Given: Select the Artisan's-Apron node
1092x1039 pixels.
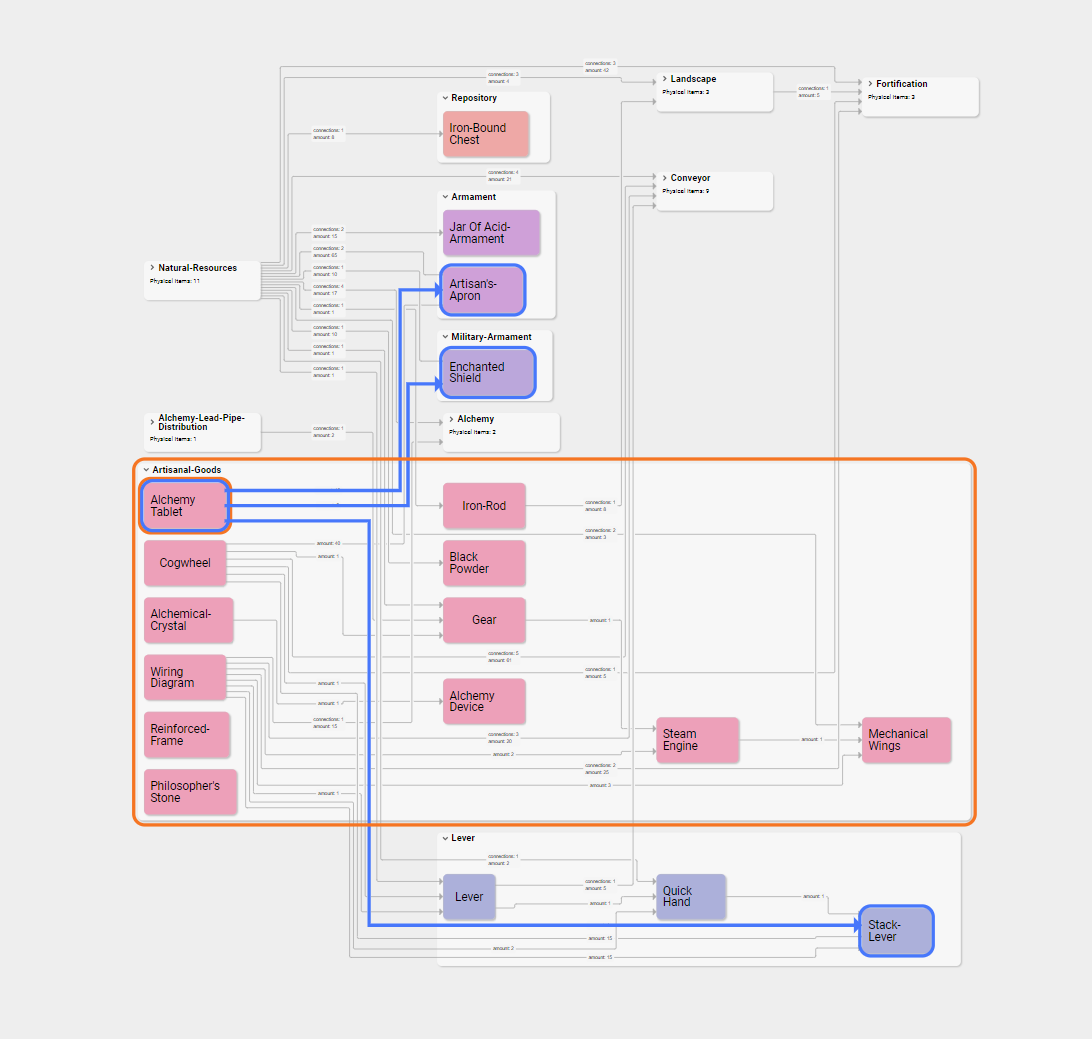Looking at the screenshot, I should click(x=481, y=289).
